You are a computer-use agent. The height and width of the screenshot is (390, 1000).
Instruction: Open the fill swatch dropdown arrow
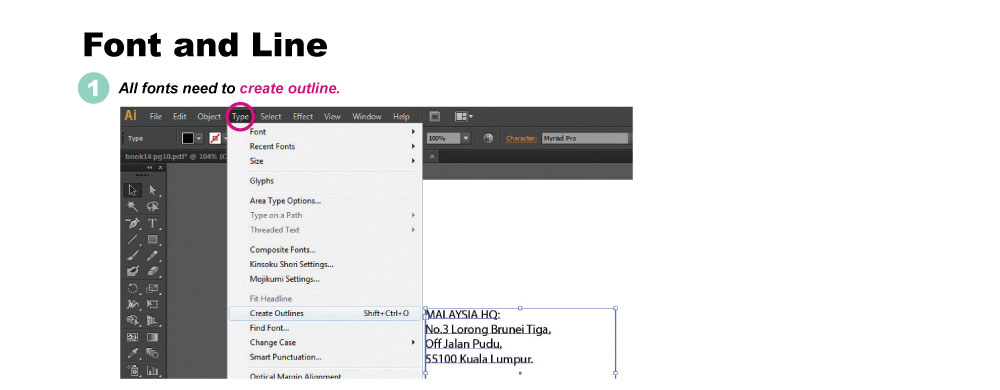198,138
